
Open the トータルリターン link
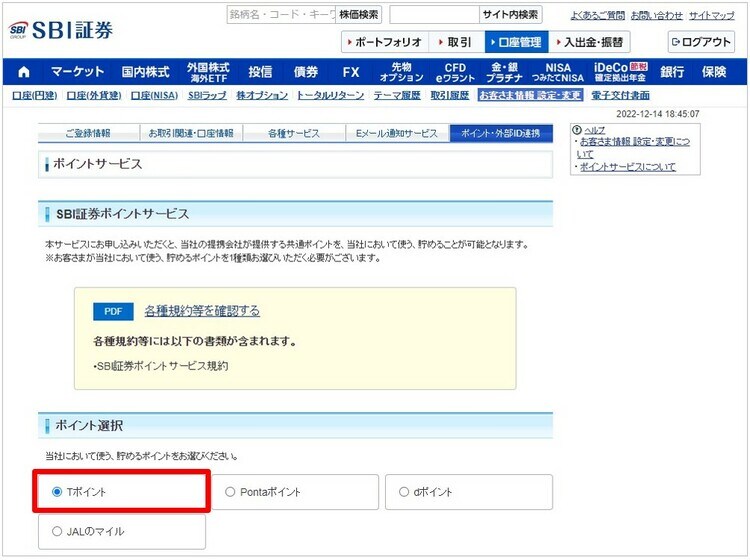point(331,96)
